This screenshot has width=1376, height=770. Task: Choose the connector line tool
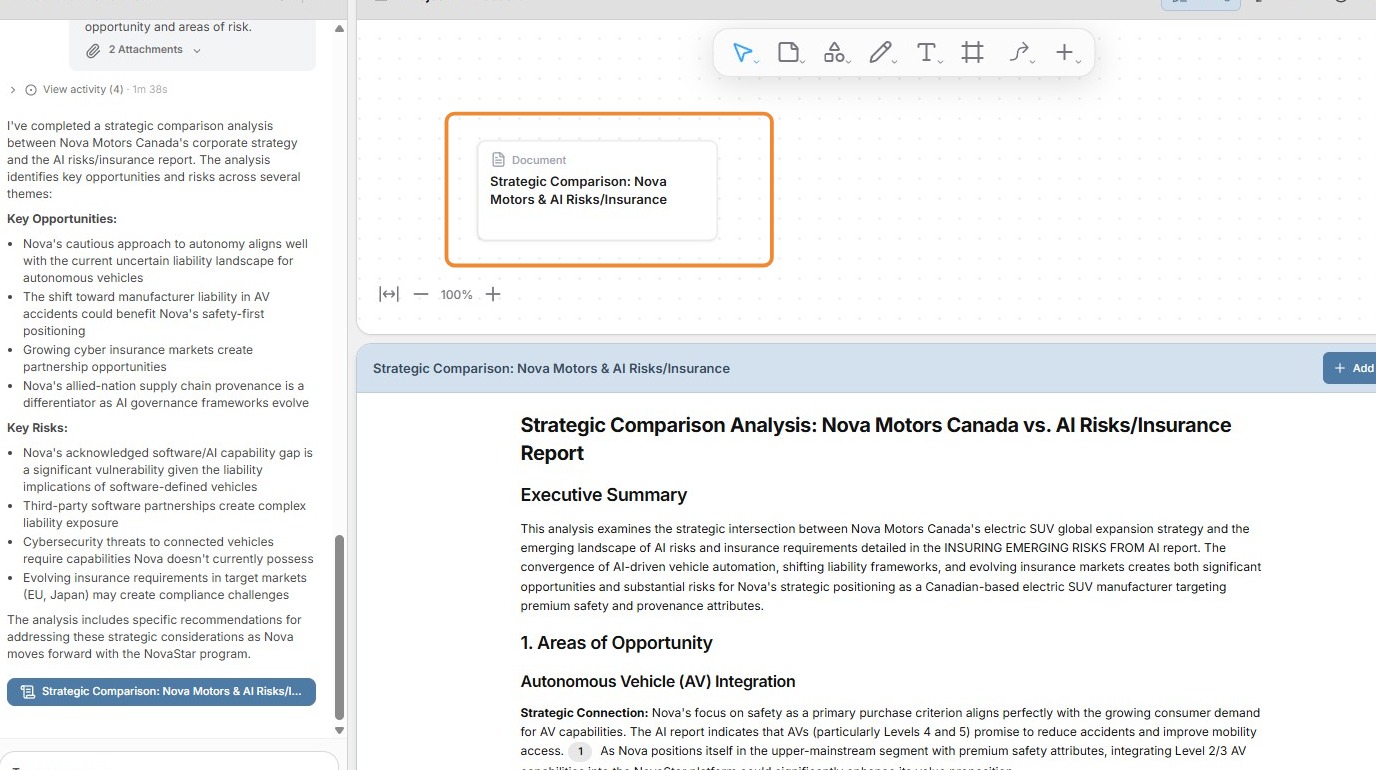click(x=1019, y=53)
